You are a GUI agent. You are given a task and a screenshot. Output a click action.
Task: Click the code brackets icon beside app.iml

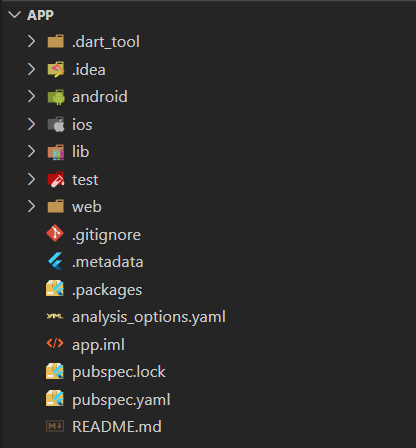(x=55, y=343)
